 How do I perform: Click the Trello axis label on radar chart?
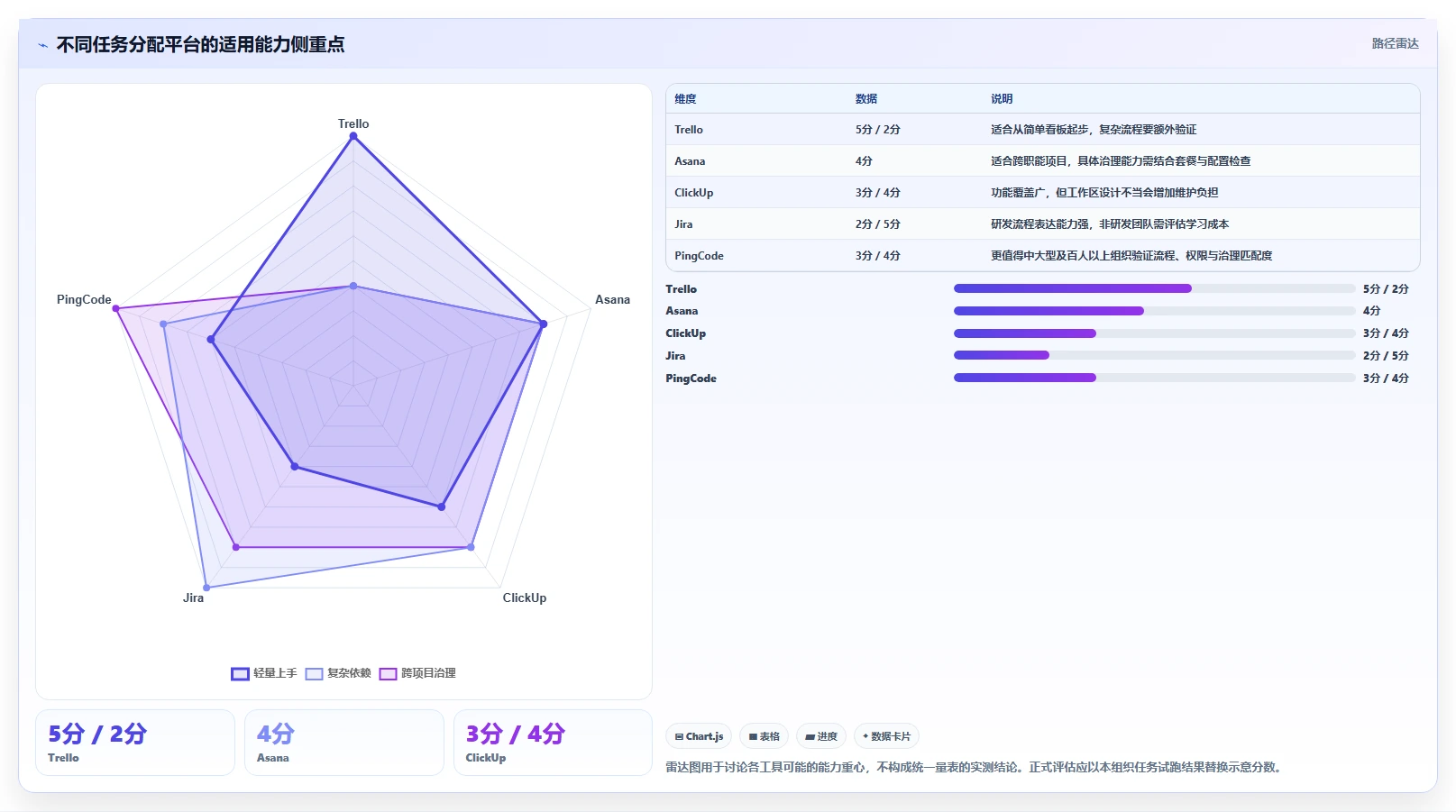point(353,123)
